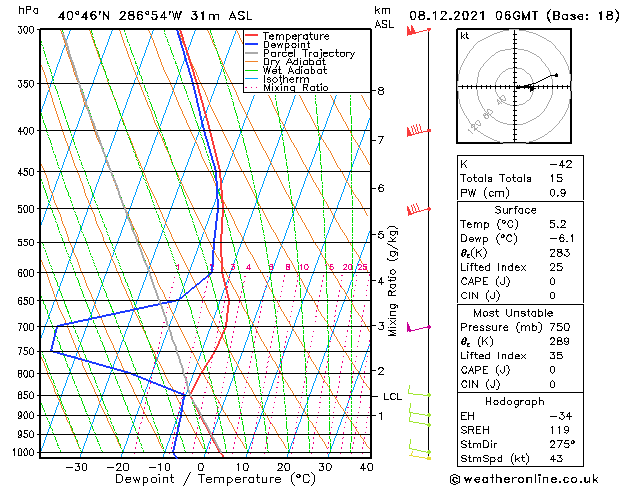Click the SREH value 119
This screenshot has width=629, height=486.
pos(559,430)
